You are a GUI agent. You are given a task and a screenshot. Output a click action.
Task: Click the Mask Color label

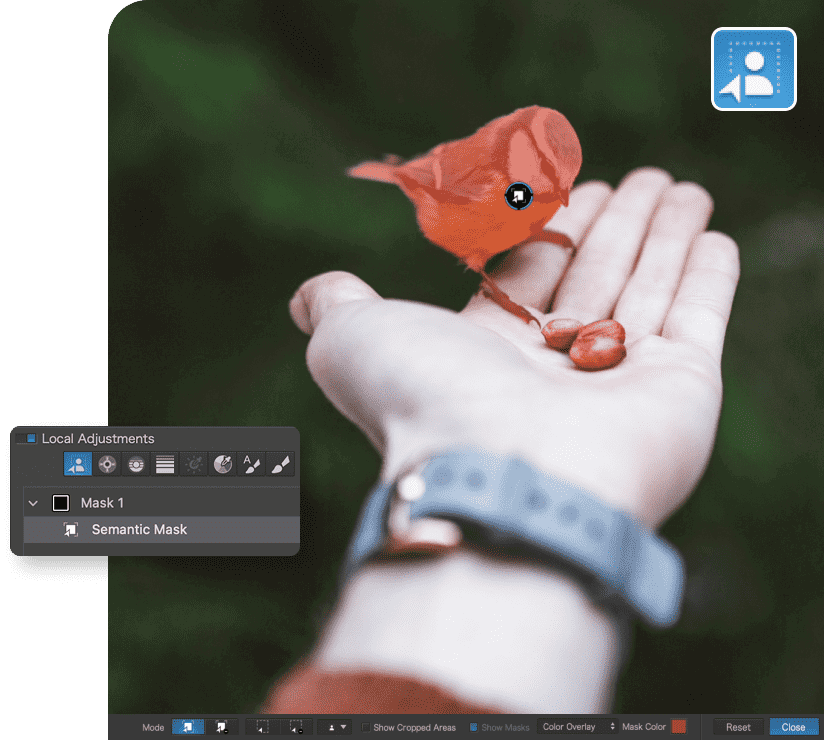click(644, 727)
